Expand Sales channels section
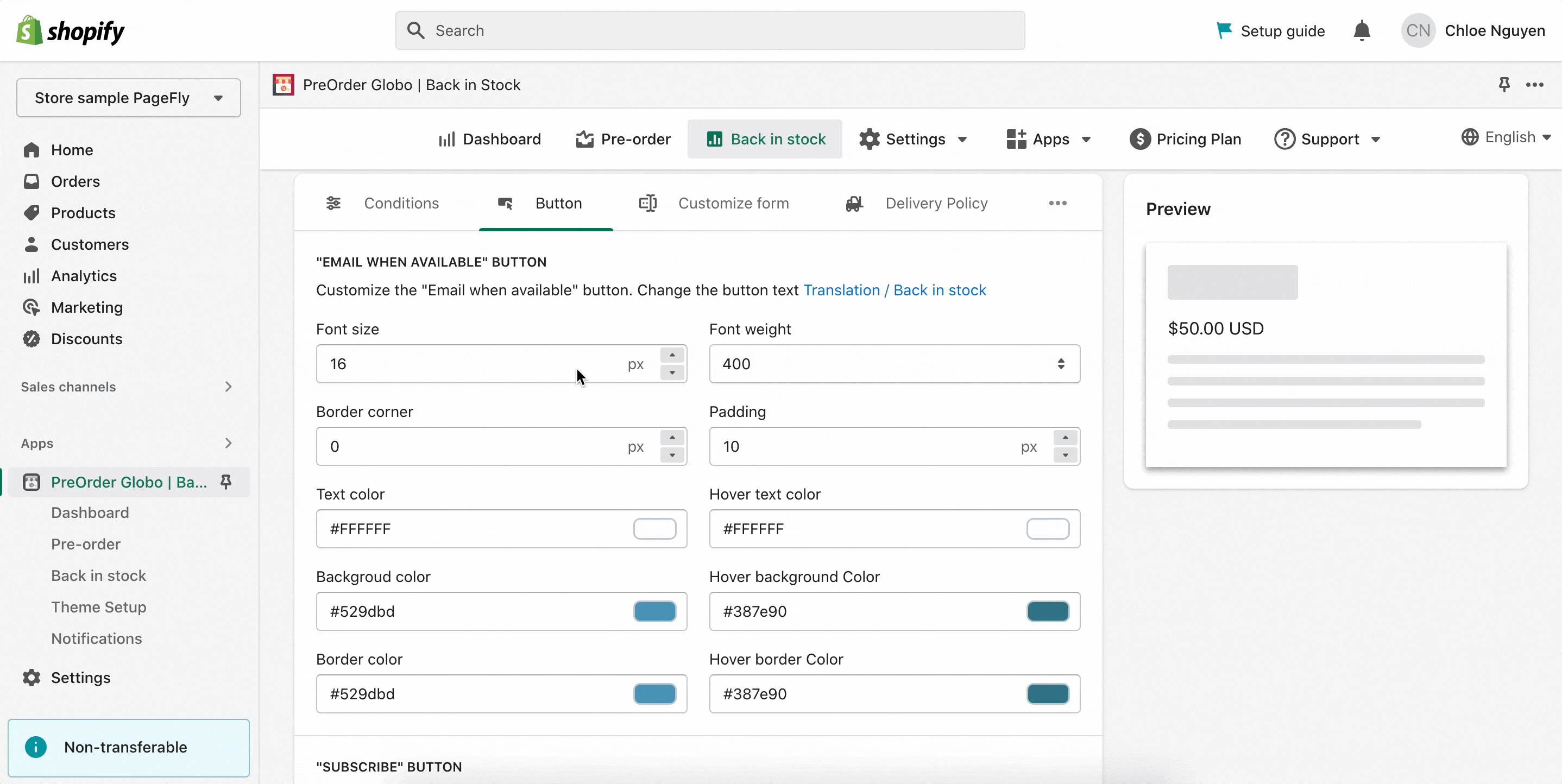This screenshot has width=1562, height=784. point(228,387)
